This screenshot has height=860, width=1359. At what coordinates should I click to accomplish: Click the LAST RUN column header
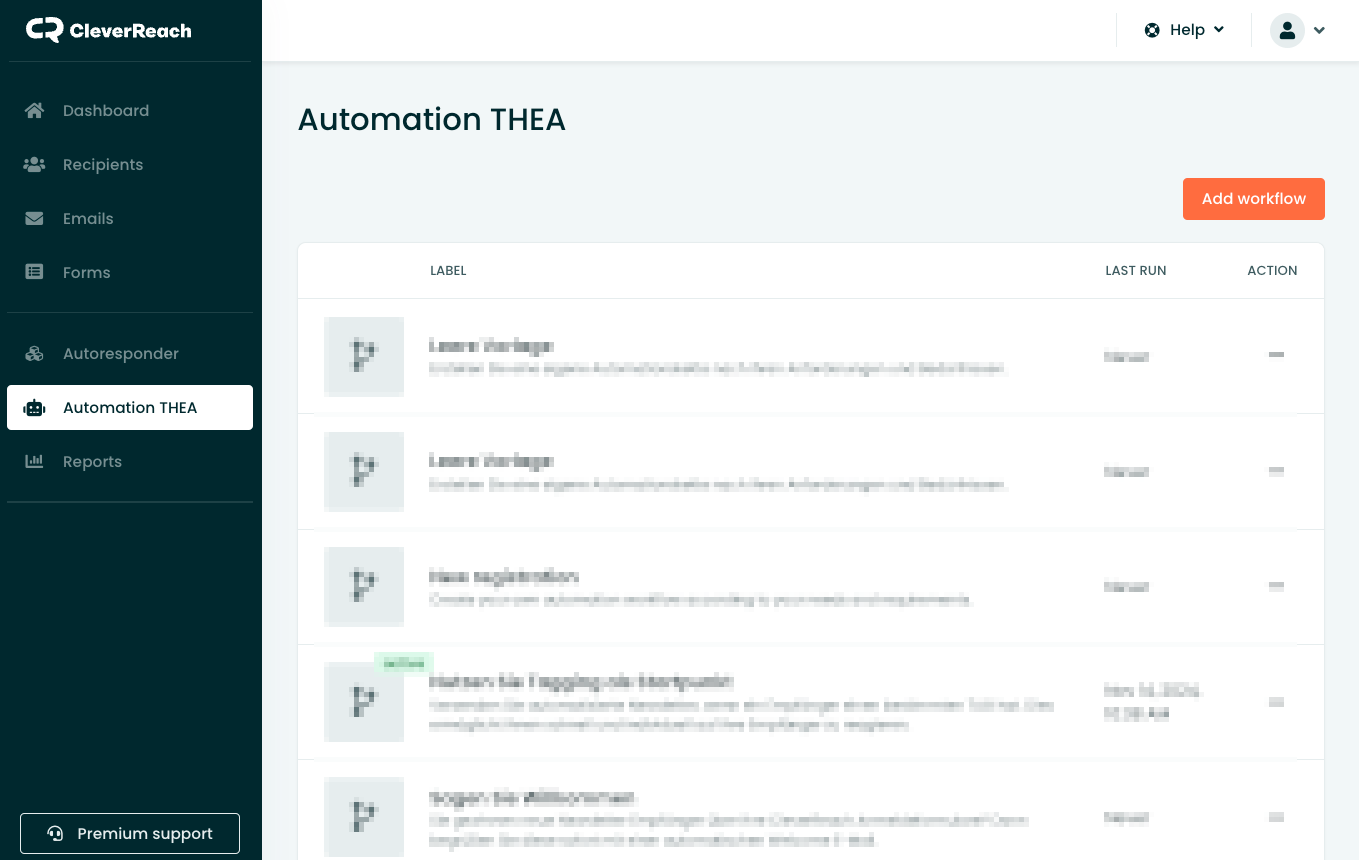[x=1136, y=271]
